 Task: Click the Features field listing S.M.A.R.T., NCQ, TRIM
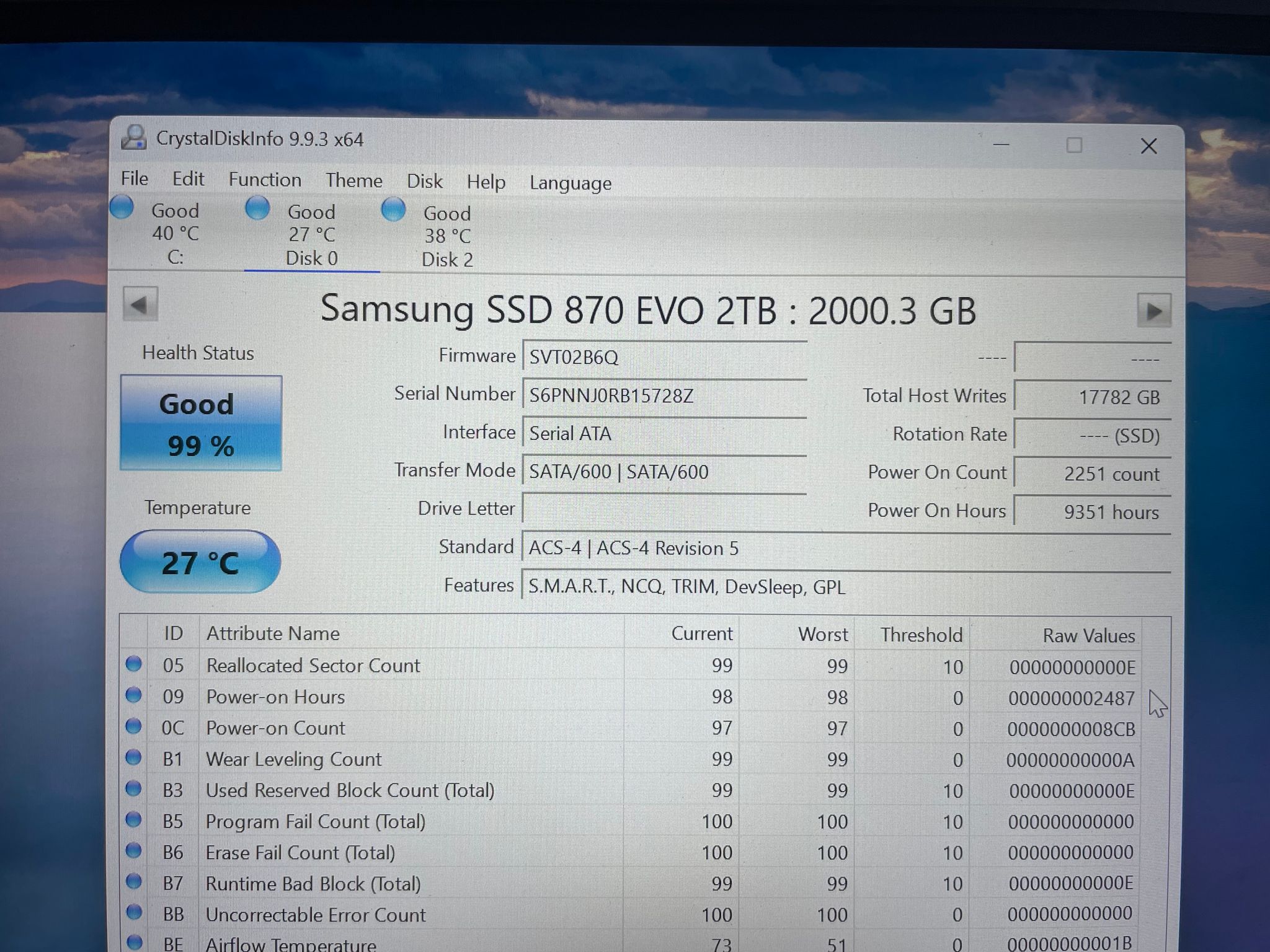pos(846,586)
